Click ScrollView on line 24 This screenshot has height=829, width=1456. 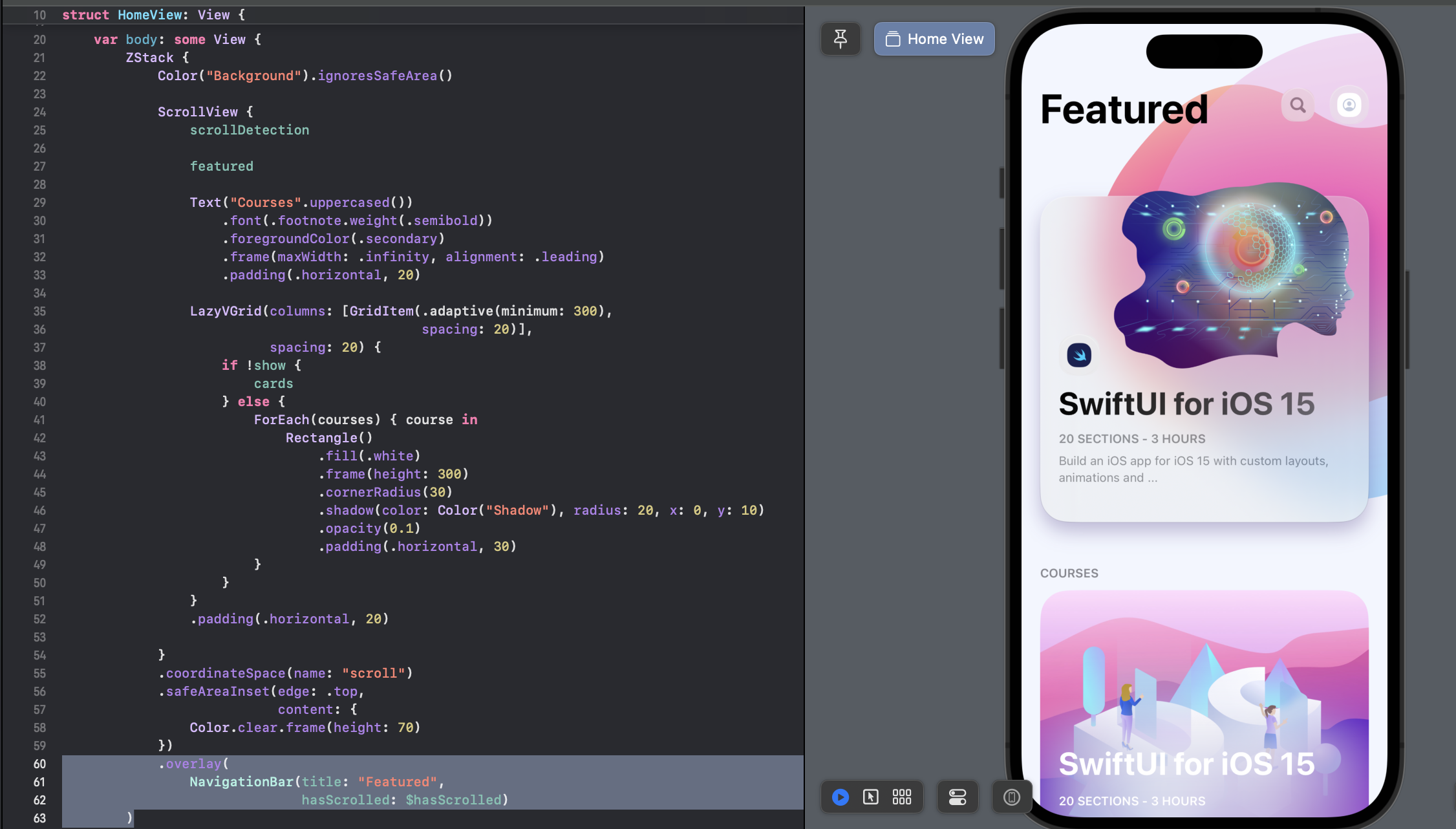[198, 112]
